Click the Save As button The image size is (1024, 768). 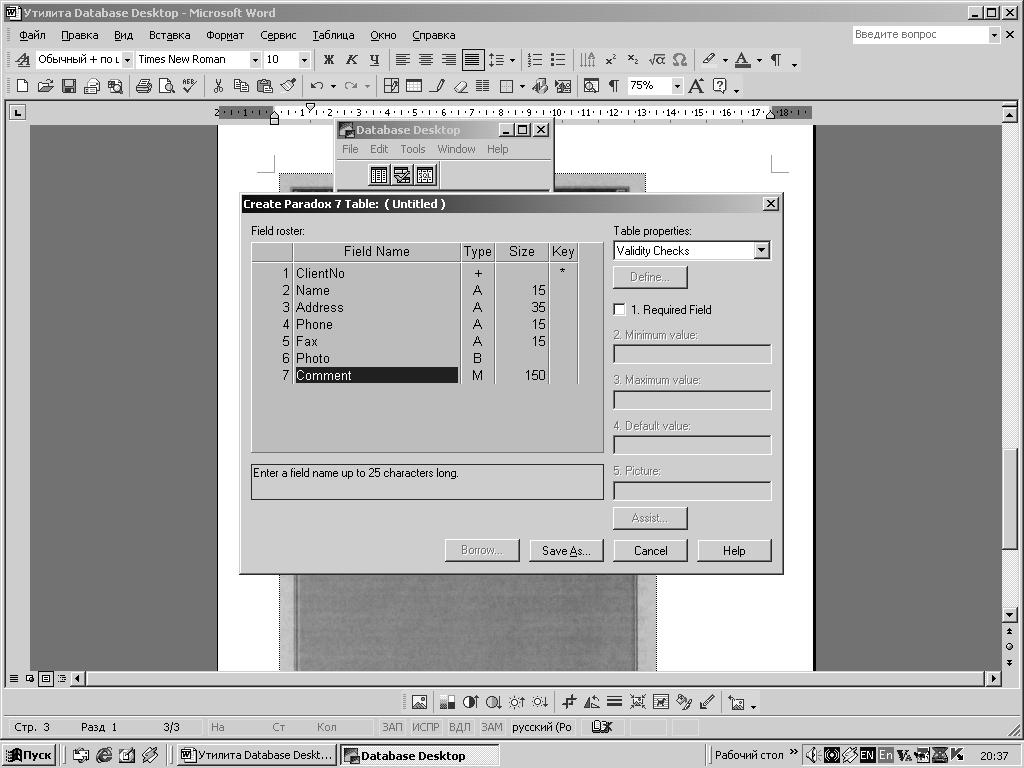566,551
